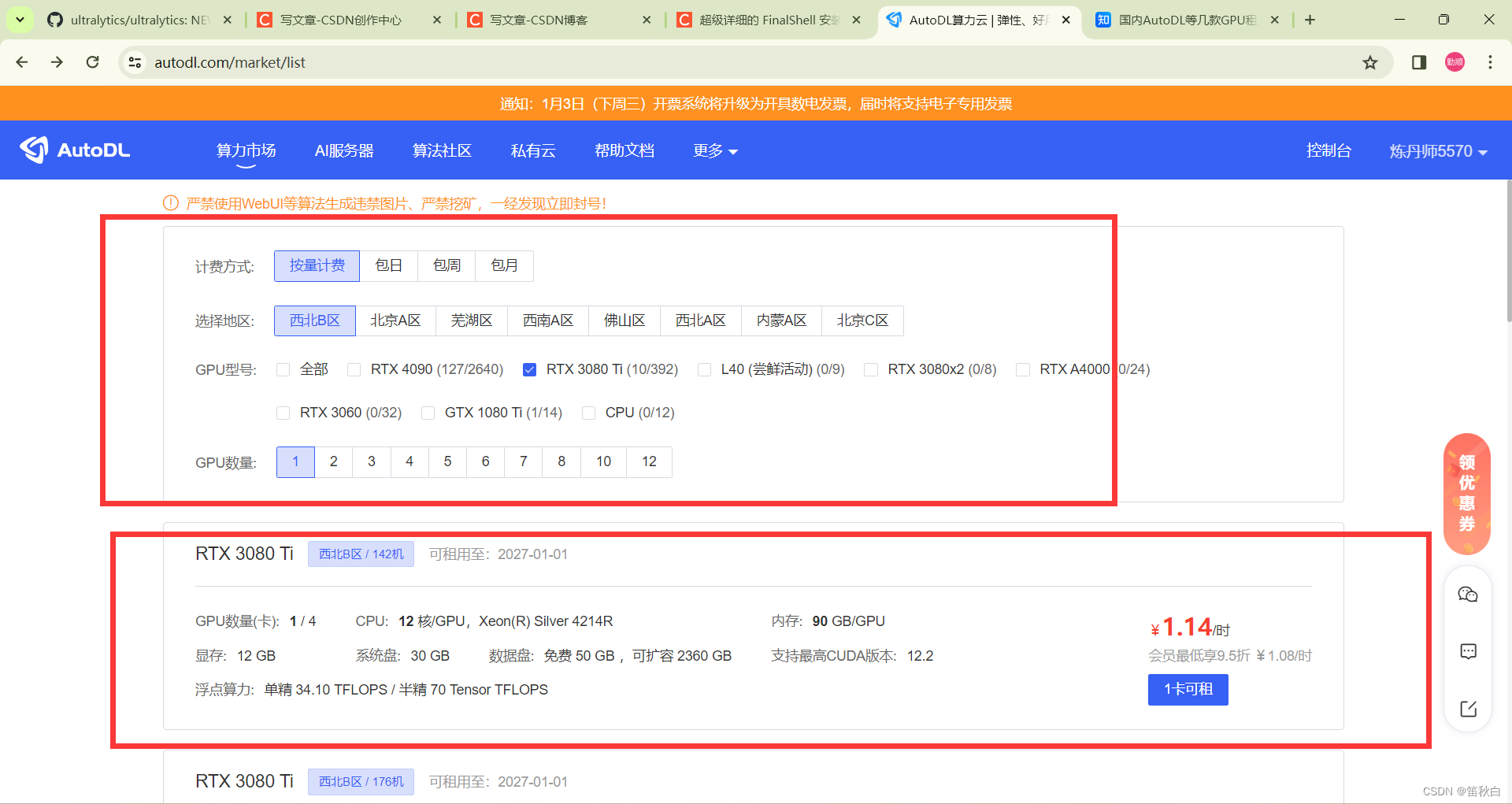The image size is (1512, 804).
Task: Check the CPU (0/12) checkbox
Action: (x=588, y=413)
